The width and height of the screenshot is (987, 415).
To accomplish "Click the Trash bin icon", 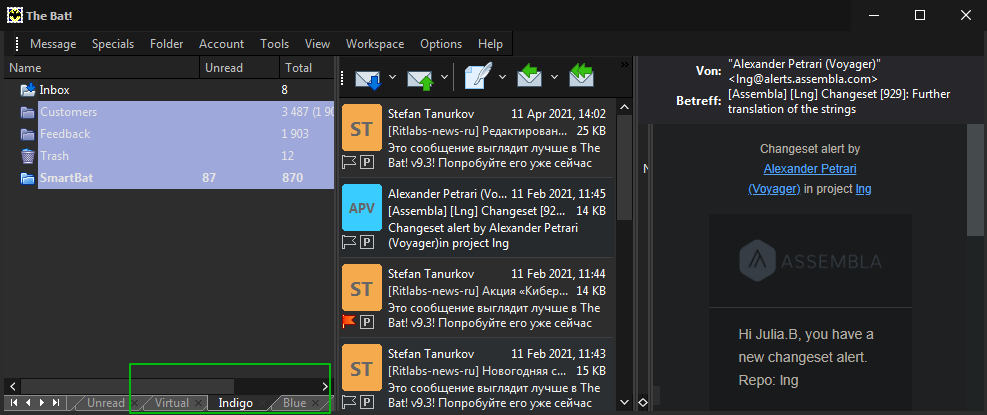I will tap(28, 156).
